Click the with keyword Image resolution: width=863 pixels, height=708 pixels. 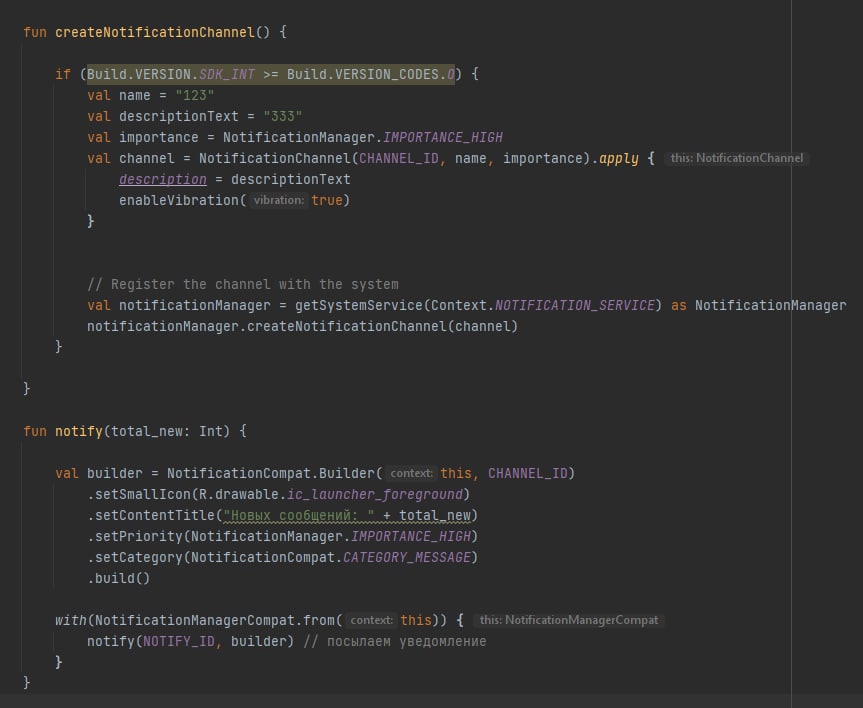coord(70,620)
